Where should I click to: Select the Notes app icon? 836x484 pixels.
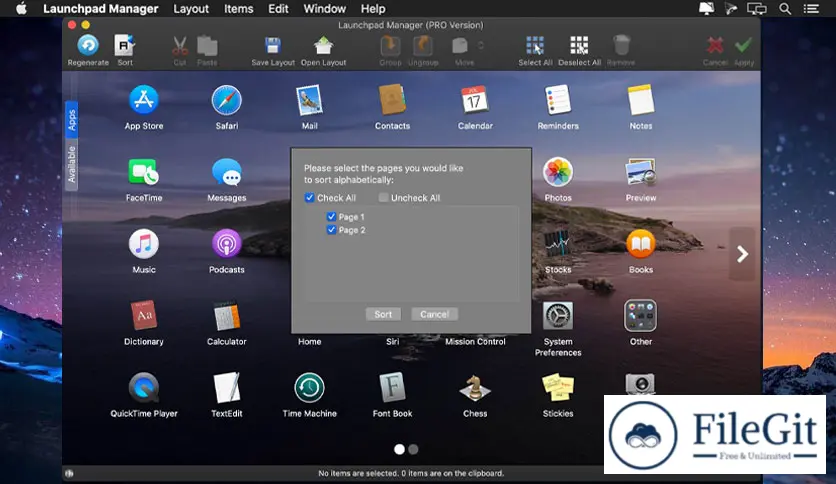tap(640, 100)
